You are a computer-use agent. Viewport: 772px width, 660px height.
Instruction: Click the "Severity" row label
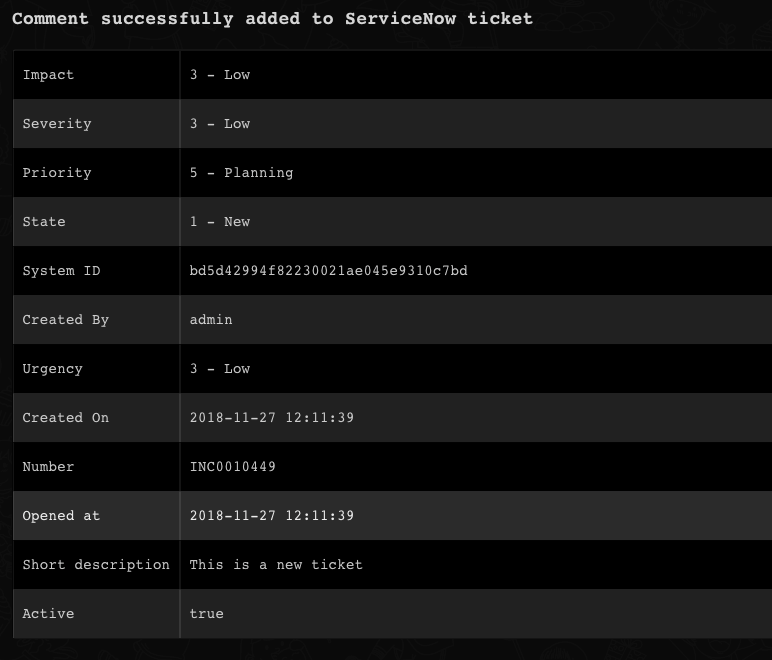click(57, 124)
